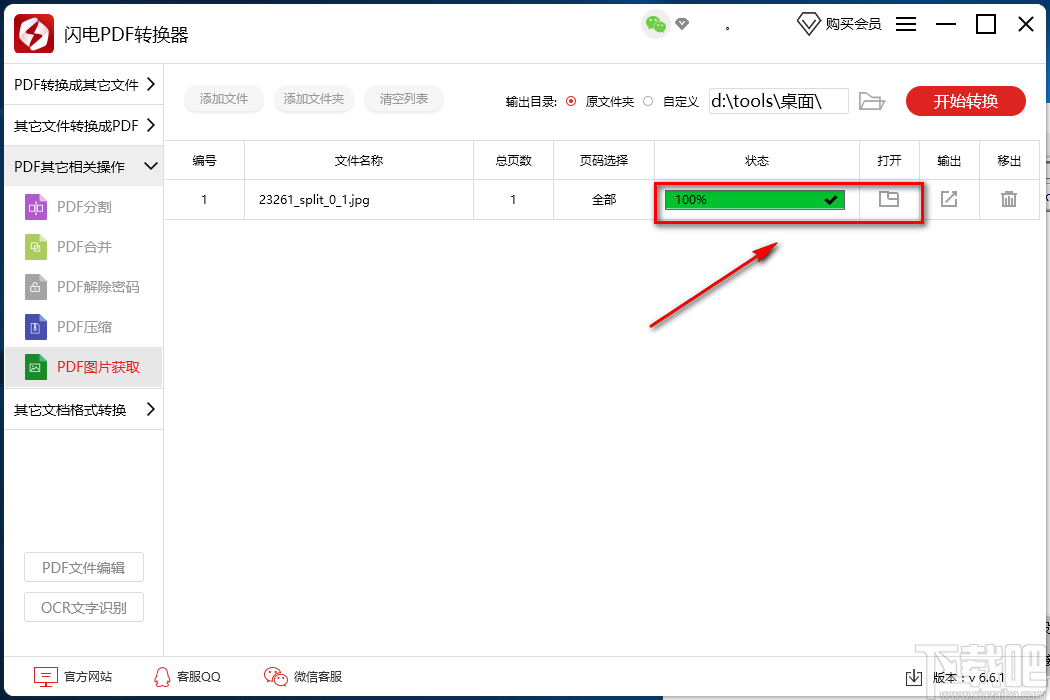
Task: Remove file with trash icon
Action: (x=1008, y=199)
